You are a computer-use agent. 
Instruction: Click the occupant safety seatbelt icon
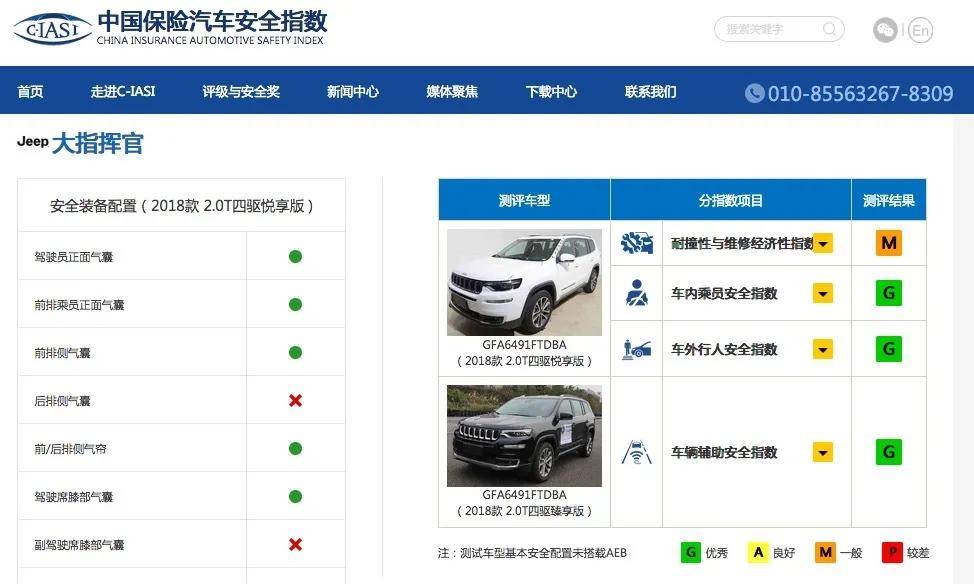click(636, 293)
